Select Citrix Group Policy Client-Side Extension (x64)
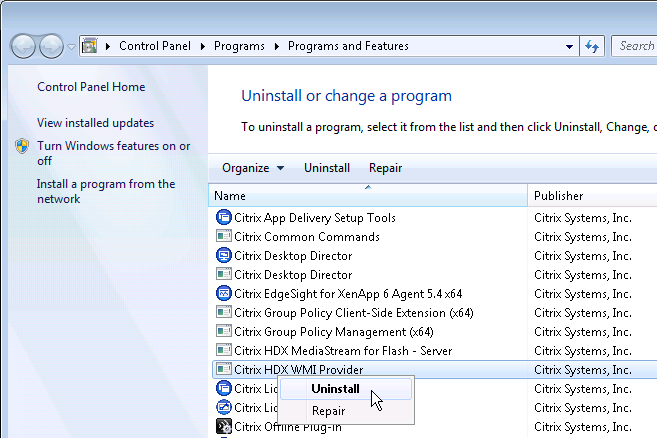The image size is (657, 438). [354, 313]
